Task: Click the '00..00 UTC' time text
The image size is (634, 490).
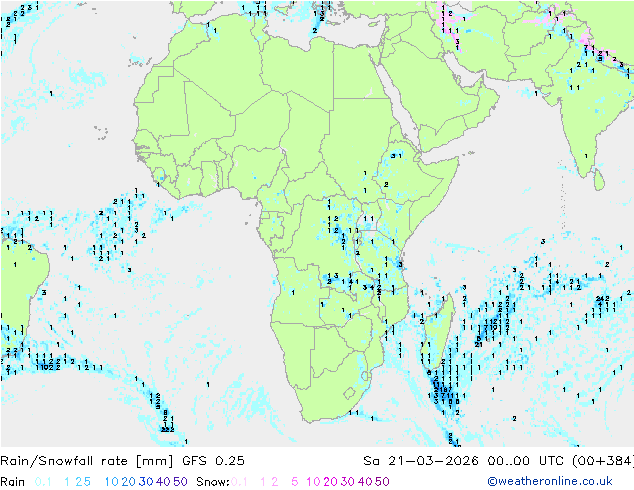Action: pos(528,461)
